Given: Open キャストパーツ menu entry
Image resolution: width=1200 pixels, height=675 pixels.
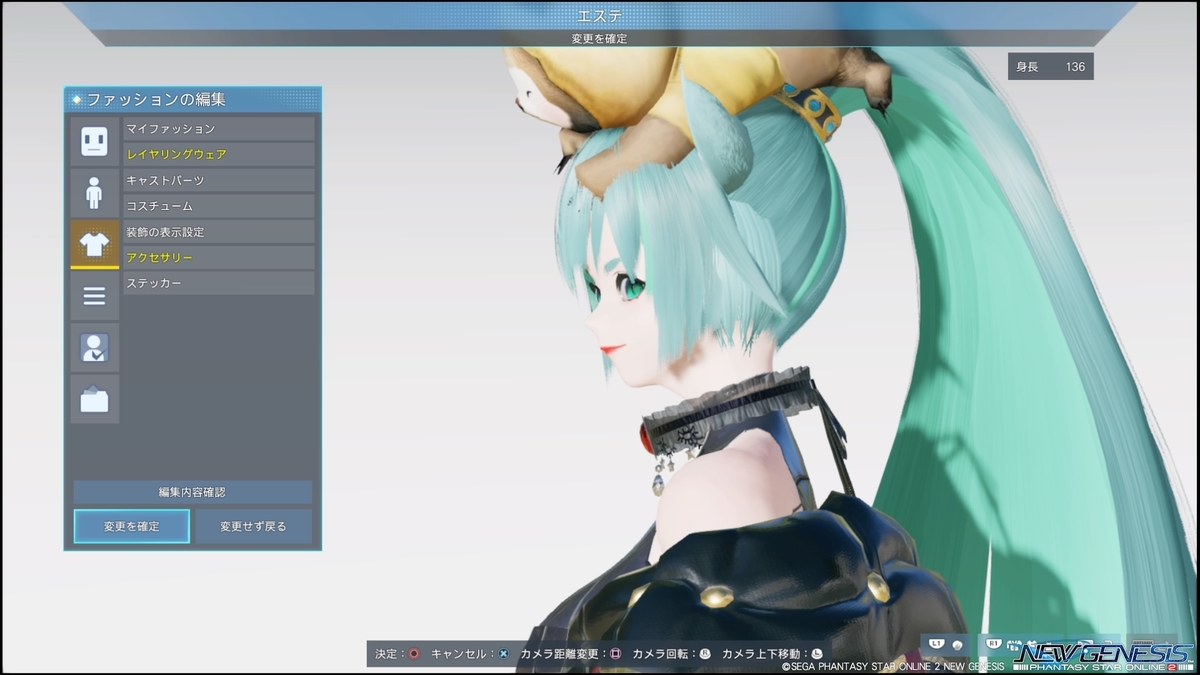Looking at the screenshot, I should click(218, 181).
